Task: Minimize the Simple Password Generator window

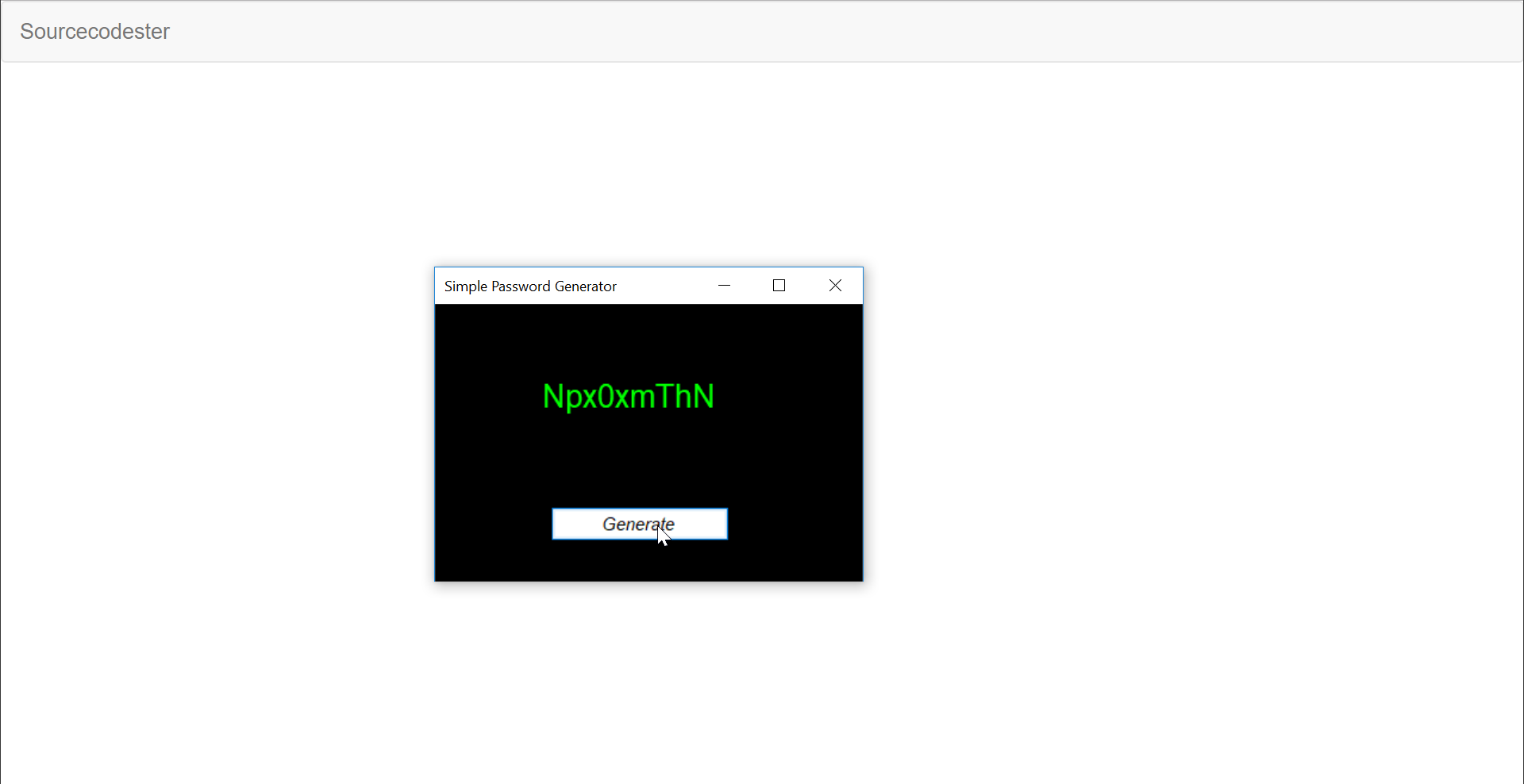Action: coord(724,286)
